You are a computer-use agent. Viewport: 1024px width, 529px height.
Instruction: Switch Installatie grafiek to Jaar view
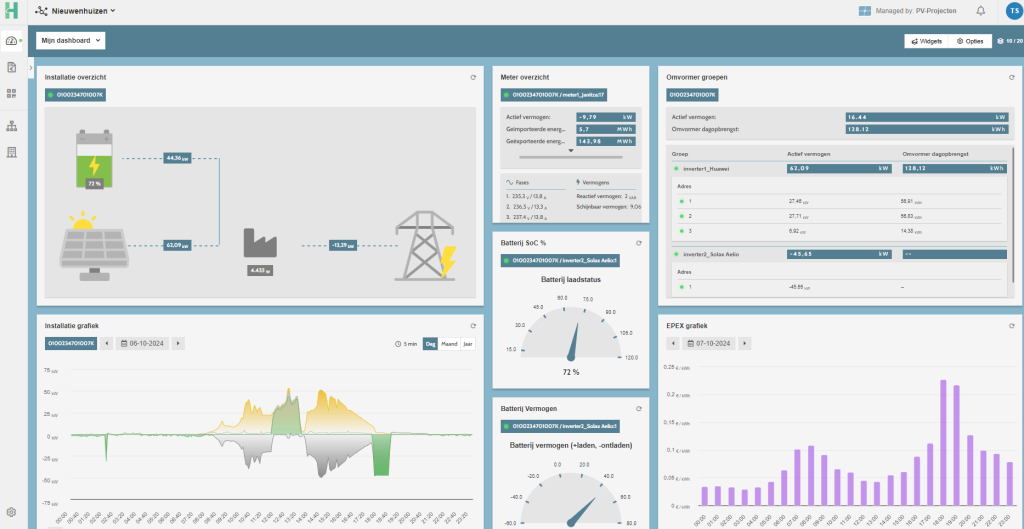(467, 344)
